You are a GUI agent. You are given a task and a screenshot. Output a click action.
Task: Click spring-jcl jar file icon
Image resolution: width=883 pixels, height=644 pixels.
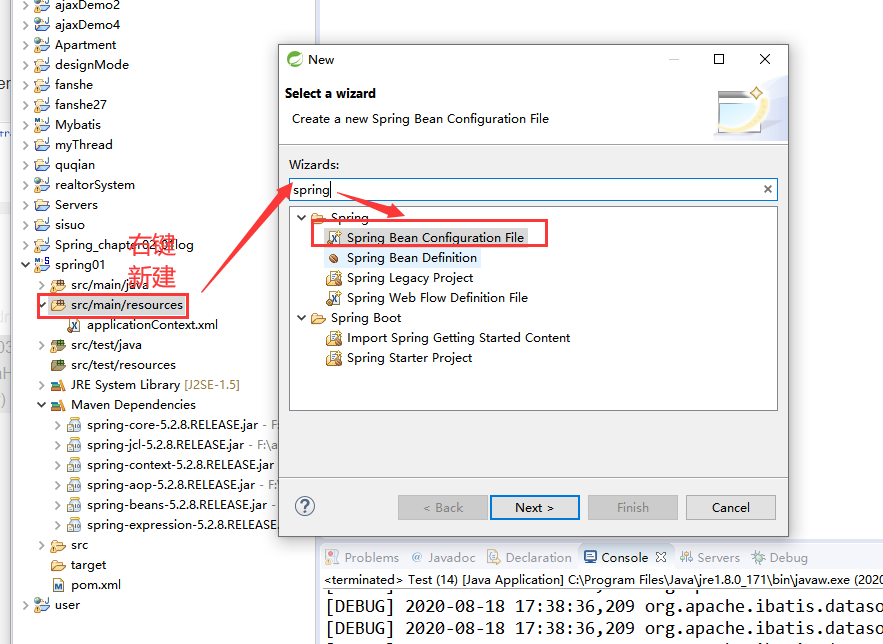click(74, 445)
